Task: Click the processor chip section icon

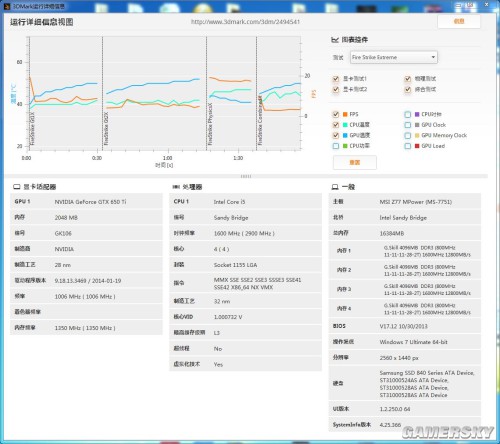Action: point(176,187)
